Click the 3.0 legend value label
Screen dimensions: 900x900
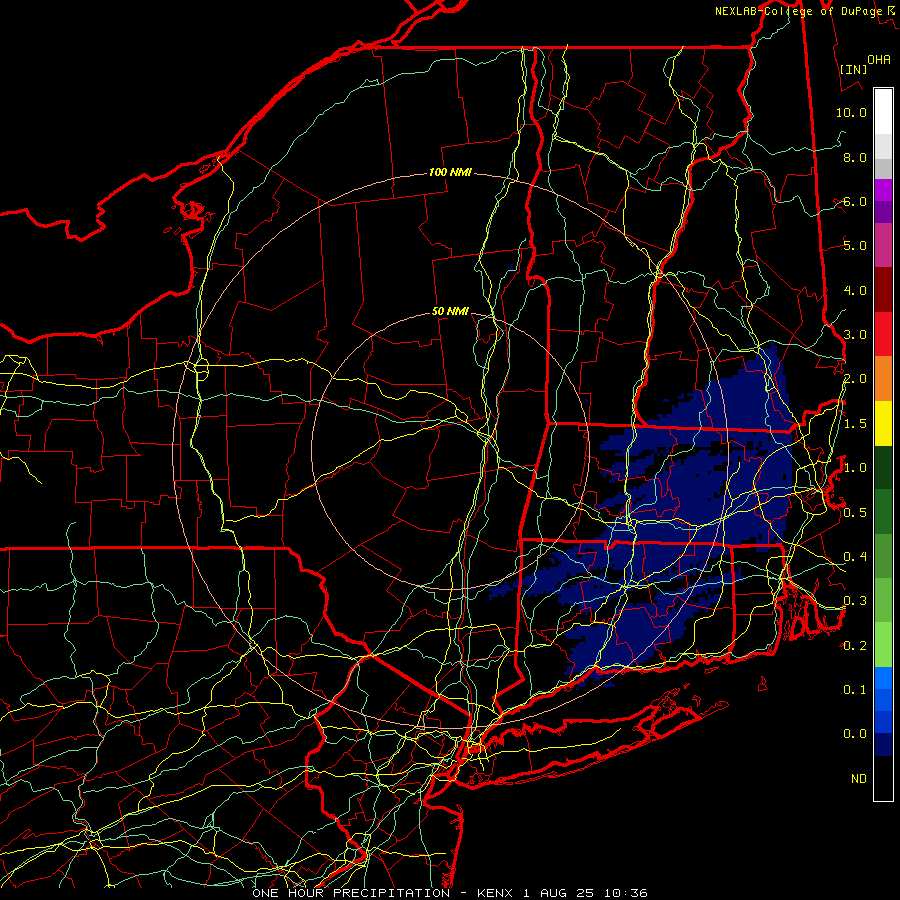855,335
